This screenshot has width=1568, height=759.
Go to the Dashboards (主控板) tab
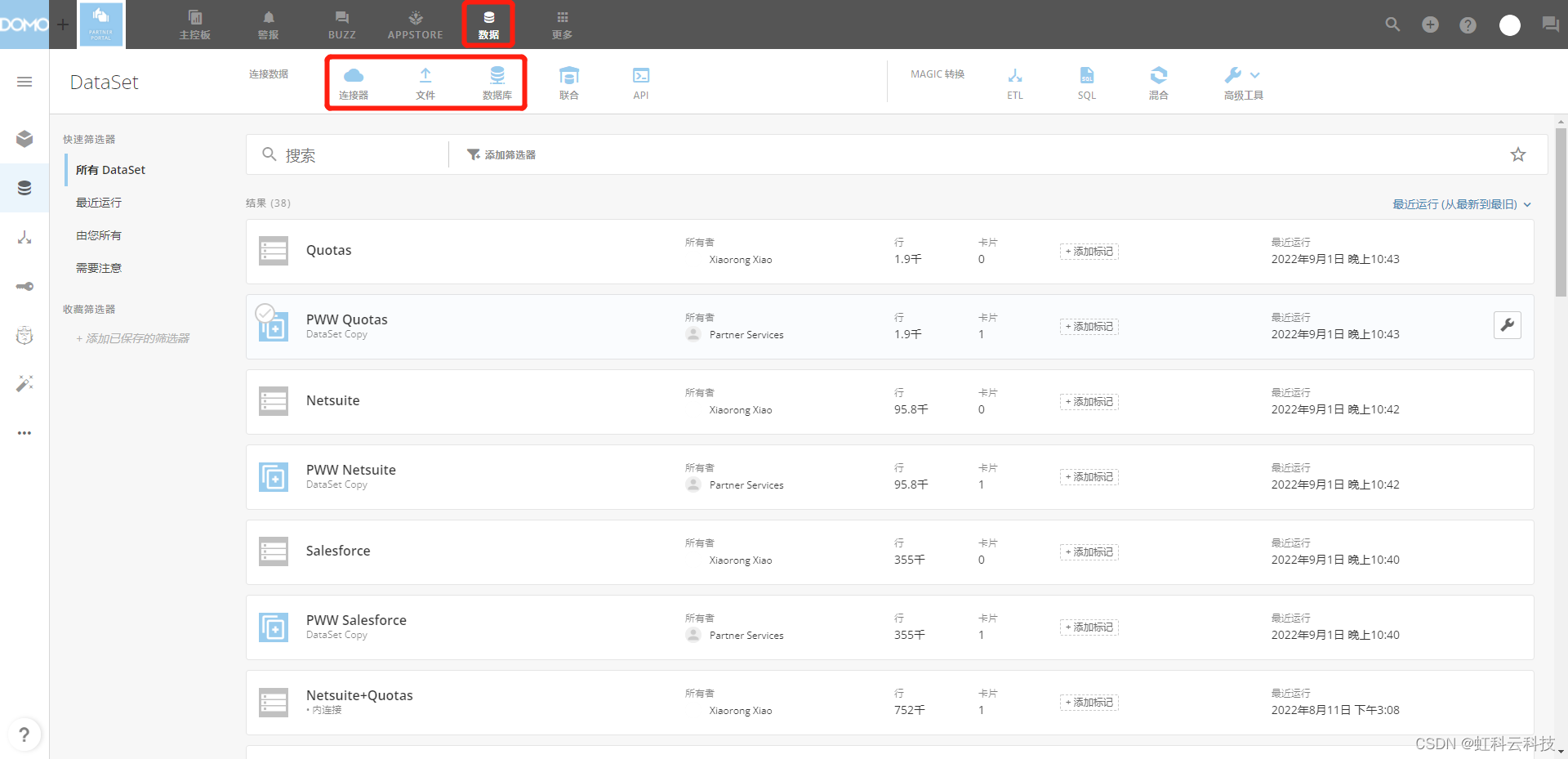[195, 25]
